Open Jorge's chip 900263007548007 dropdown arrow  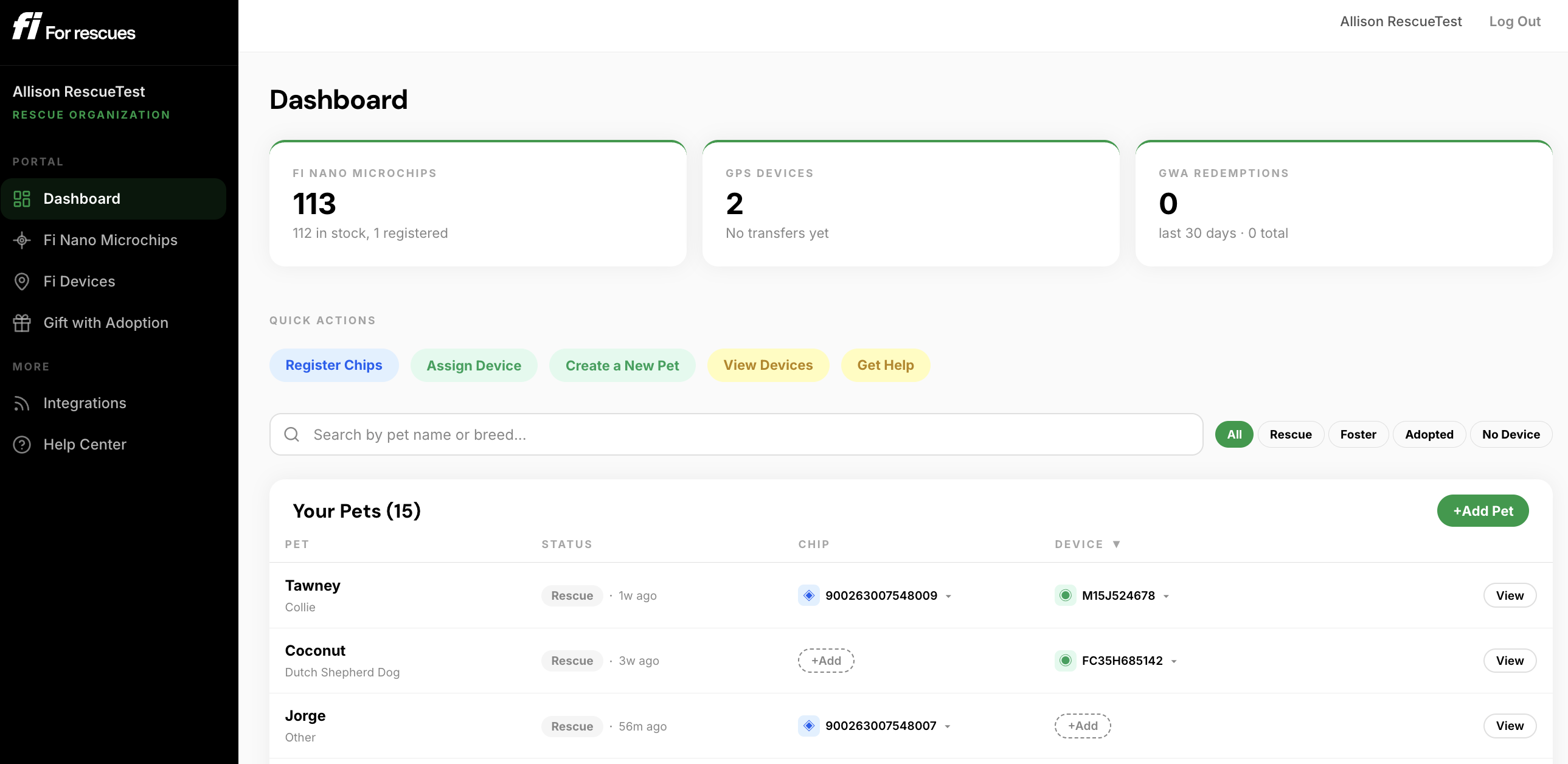pos(948,727)
